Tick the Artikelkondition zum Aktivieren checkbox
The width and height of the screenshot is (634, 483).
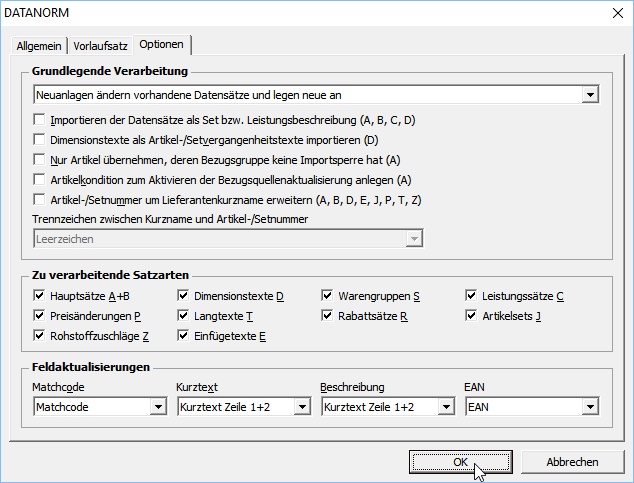tap(40, 180)
